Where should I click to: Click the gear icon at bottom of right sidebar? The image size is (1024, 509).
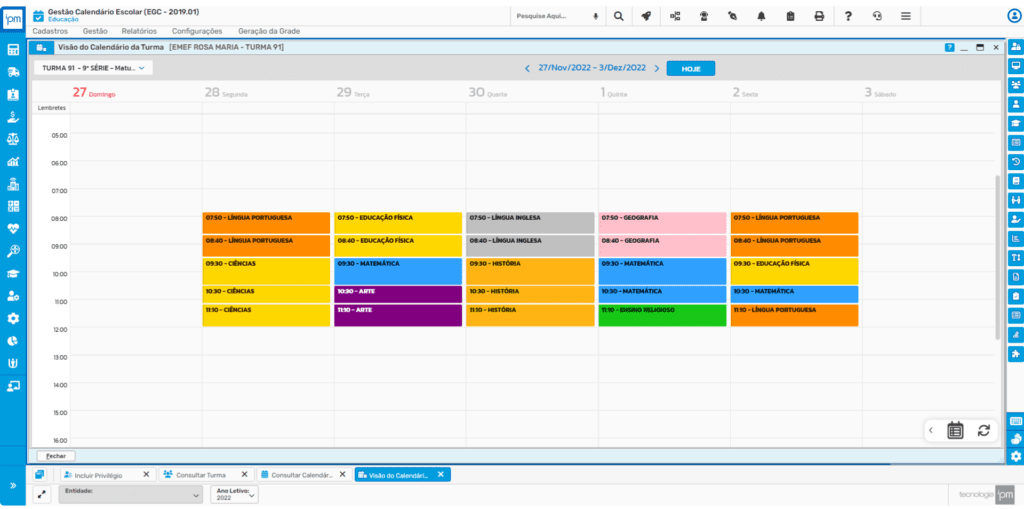click(x=1016, y=456)
